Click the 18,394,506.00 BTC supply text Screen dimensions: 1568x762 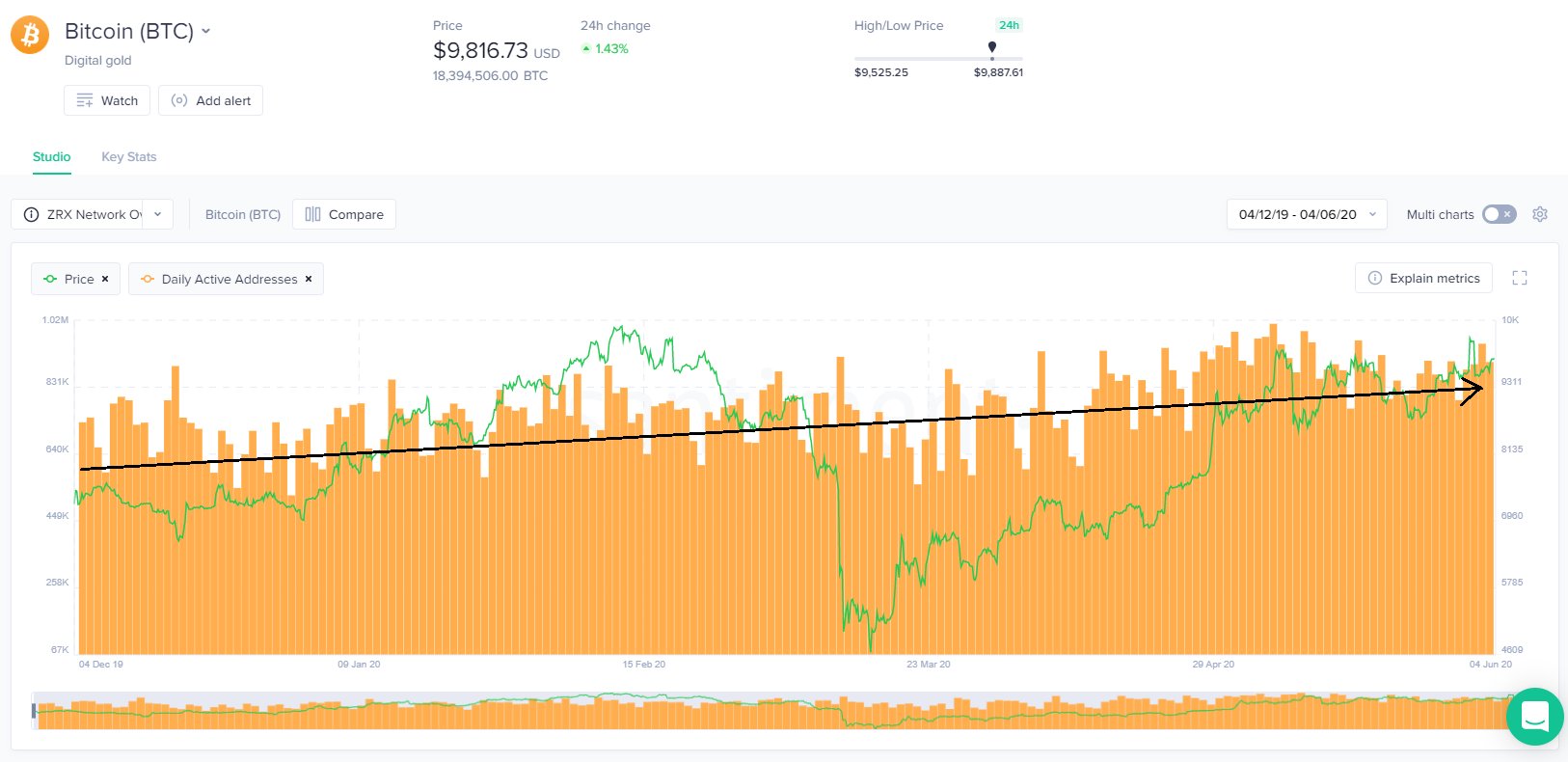point(490,75)
